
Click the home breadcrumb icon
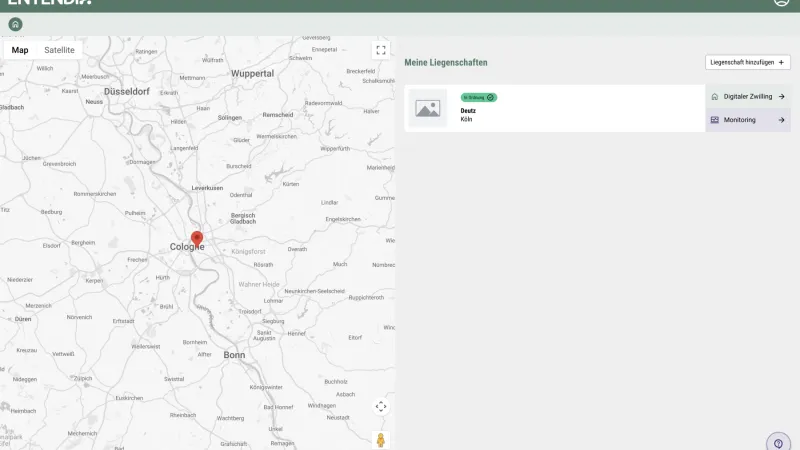pos(15,24)
